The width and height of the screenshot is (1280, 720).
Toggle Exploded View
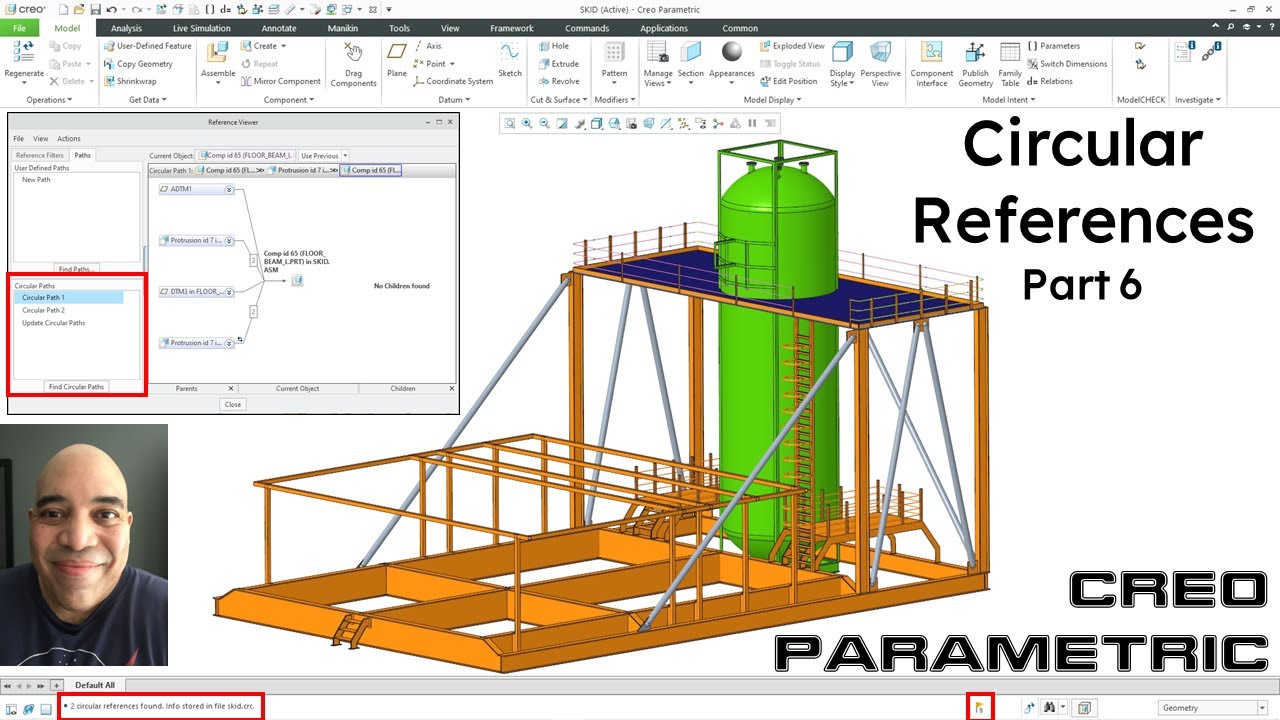[x=792, y=46]
